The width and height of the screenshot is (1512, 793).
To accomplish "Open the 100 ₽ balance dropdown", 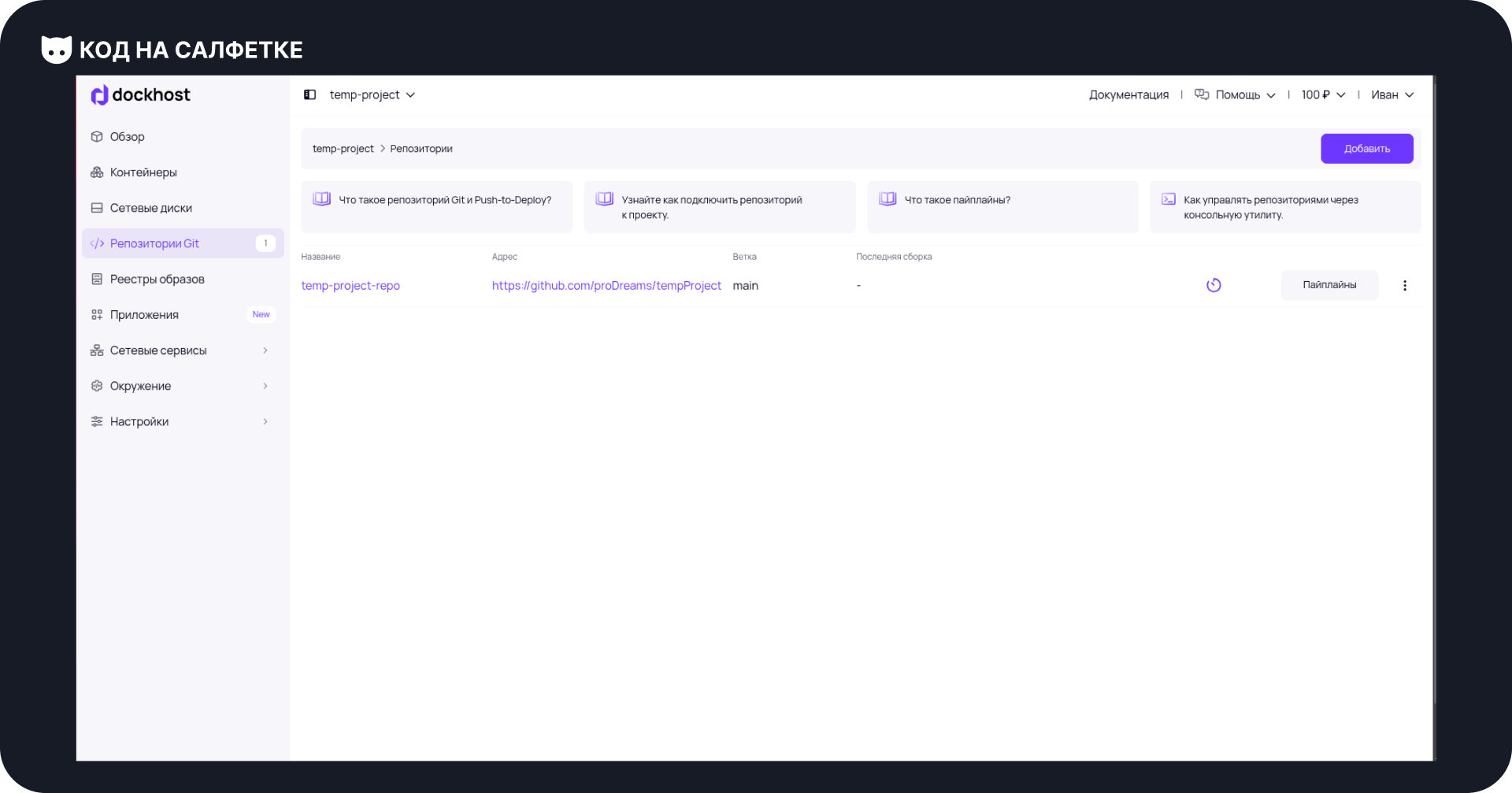I will point(1323,94).
